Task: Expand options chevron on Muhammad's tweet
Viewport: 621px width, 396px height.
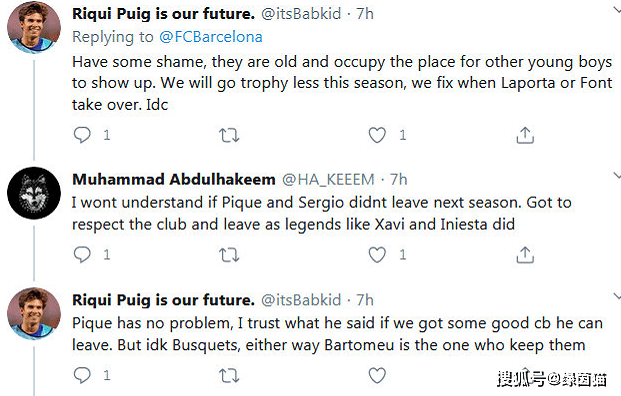Action: 617,175
